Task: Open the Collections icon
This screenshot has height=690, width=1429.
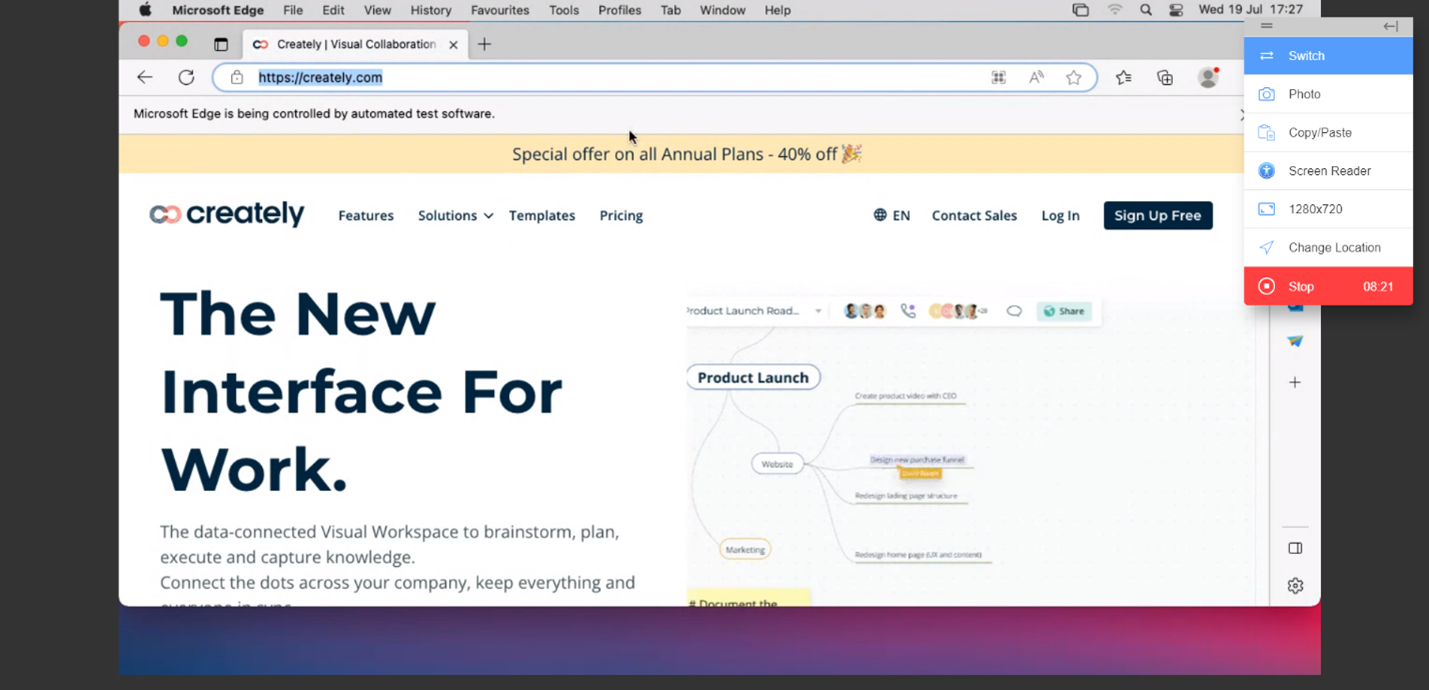Action: [x=1165, y=77]
